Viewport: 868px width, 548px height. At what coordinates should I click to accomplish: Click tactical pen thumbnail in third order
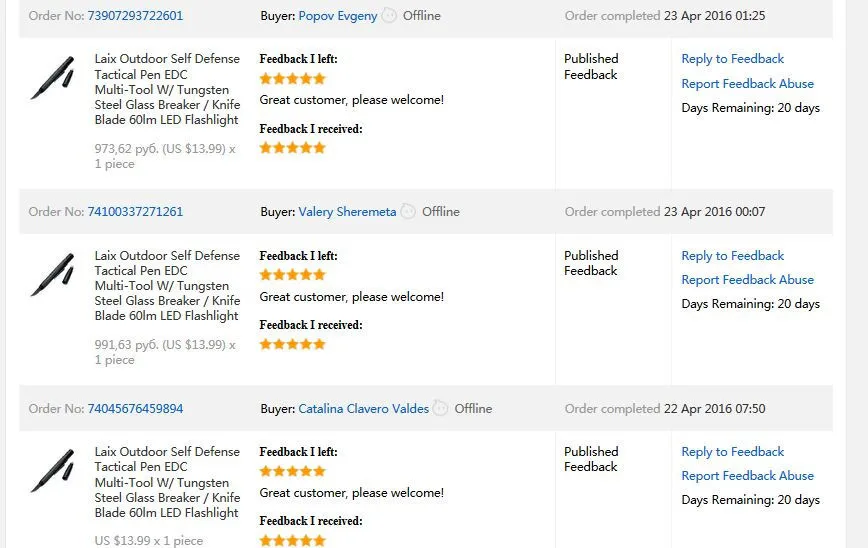pyautogui.click(x=53, y=470)
